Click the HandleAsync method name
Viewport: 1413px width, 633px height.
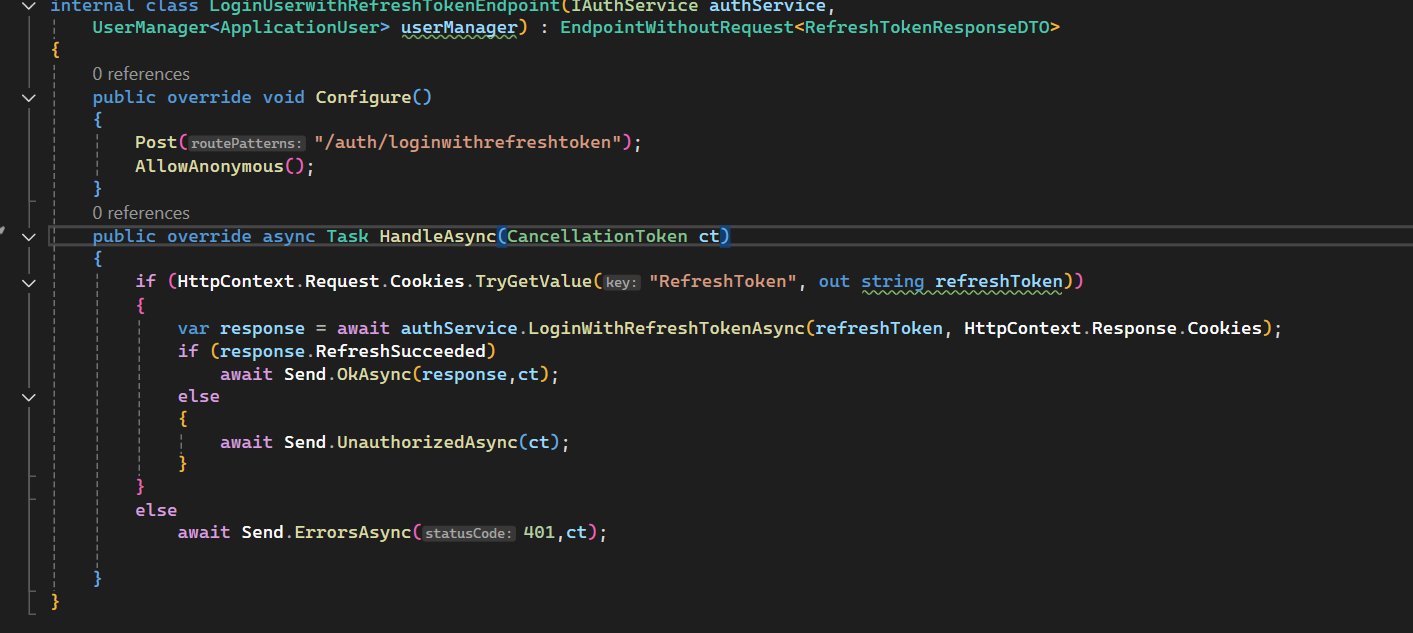[x=437, y=236]
